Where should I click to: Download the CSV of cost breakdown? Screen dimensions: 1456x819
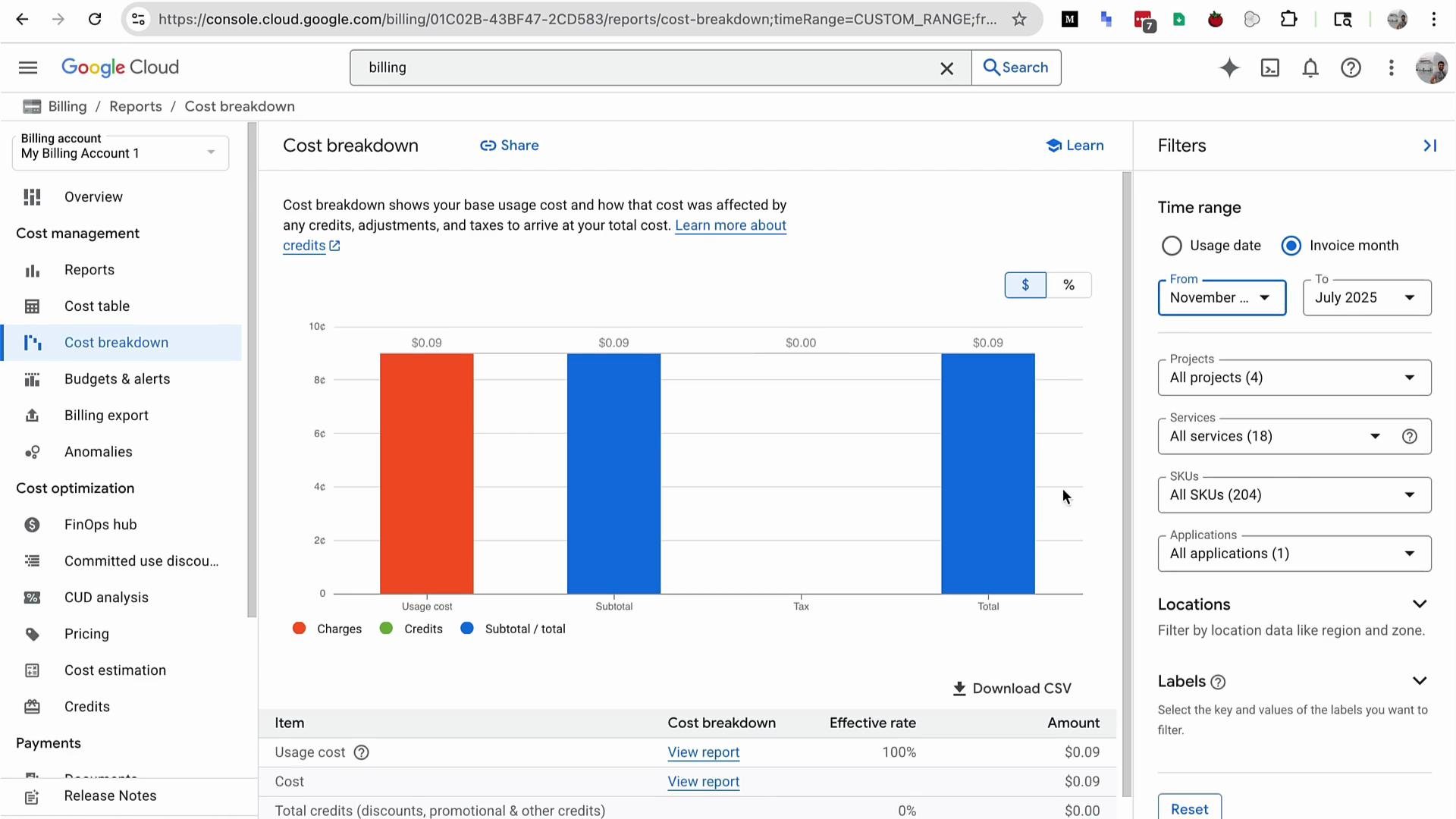tap(1012, 689)
